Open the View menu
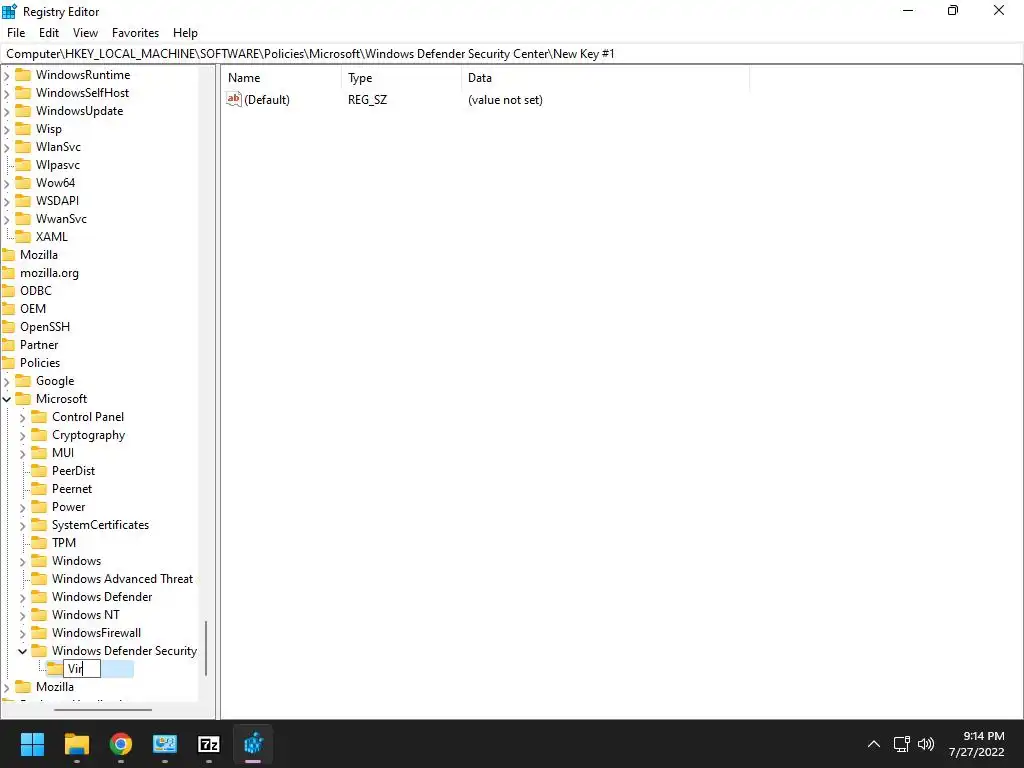The image size is (1024, 768). pos(85,33)
